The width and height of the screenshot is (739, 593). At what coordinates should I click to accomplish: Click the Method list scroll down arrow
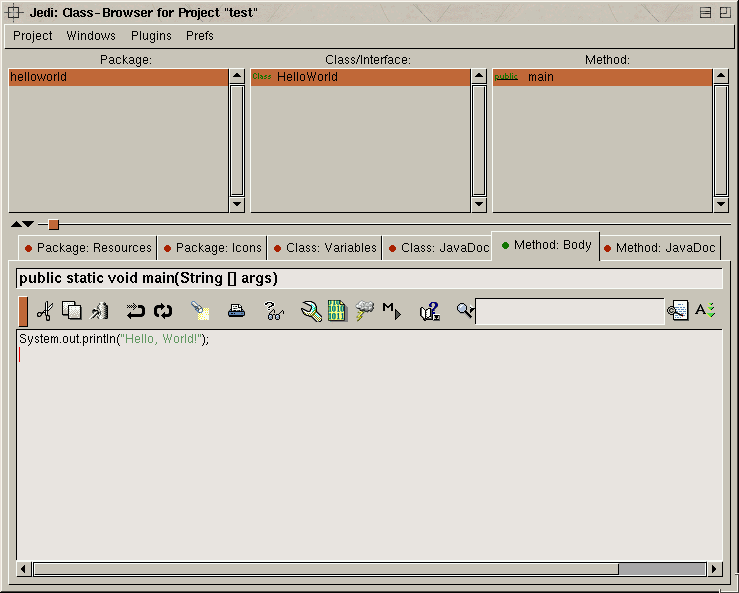(721, 204)
